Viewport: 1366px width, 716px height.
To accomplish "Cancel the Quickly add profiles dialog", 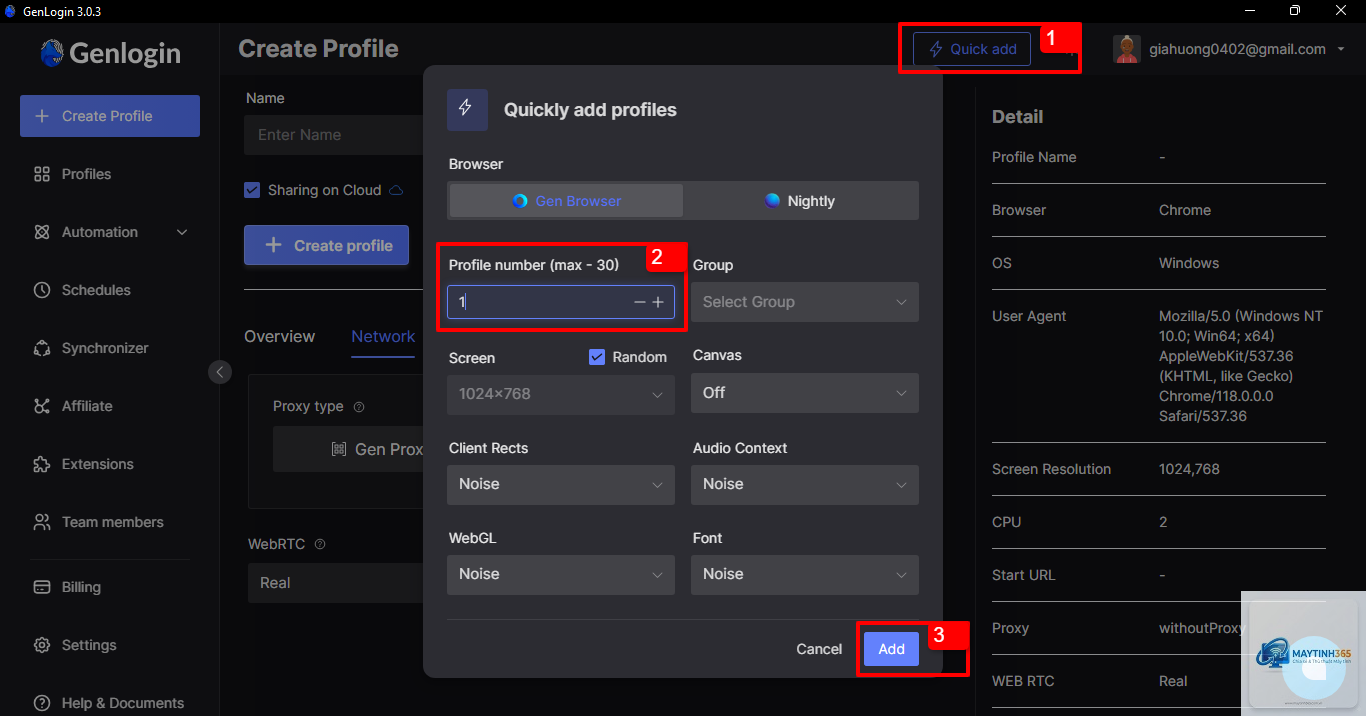I will tap(819, 649).
